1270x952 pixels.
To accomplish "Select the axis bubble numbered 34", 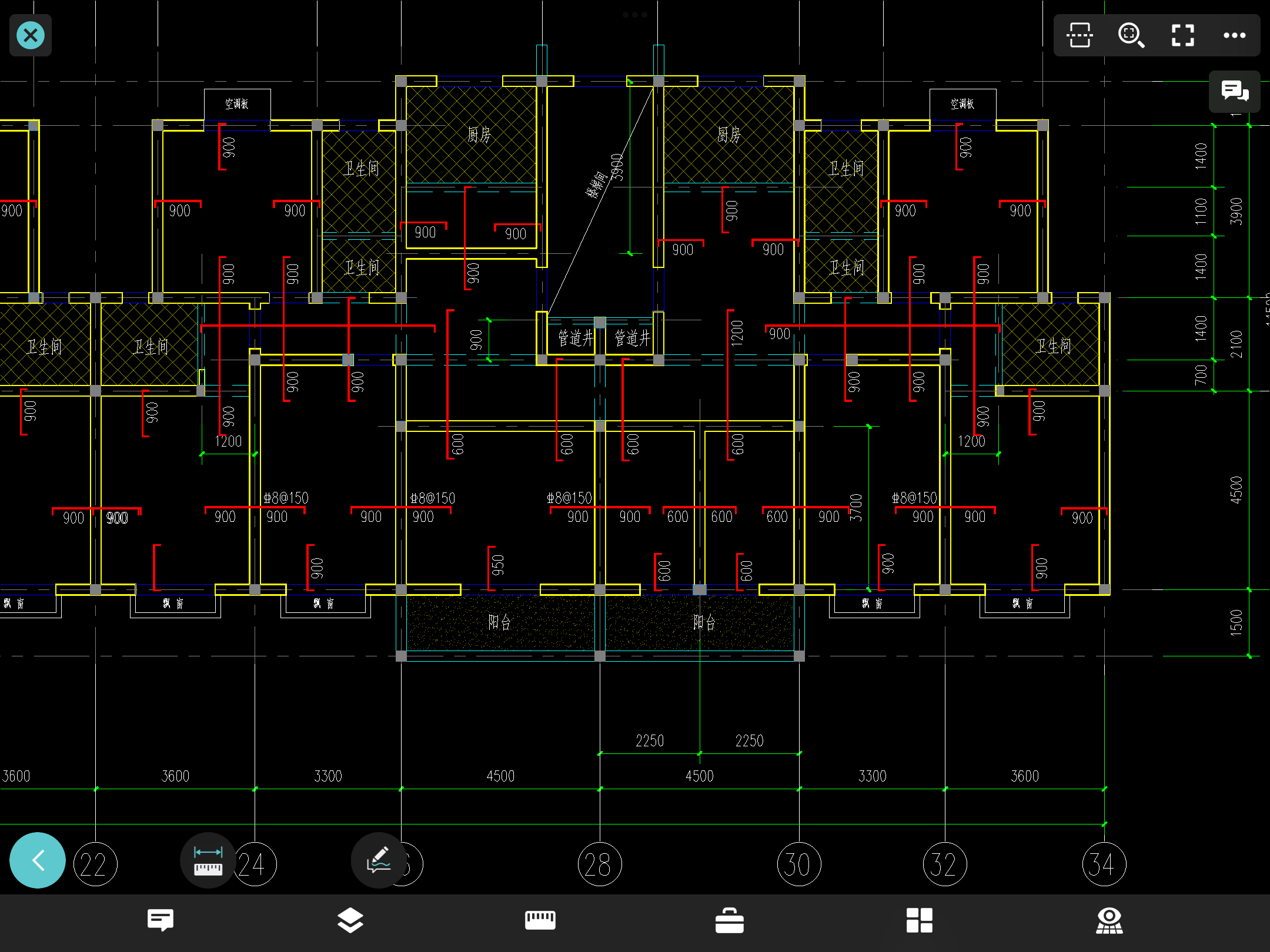I will (1104, 864).
